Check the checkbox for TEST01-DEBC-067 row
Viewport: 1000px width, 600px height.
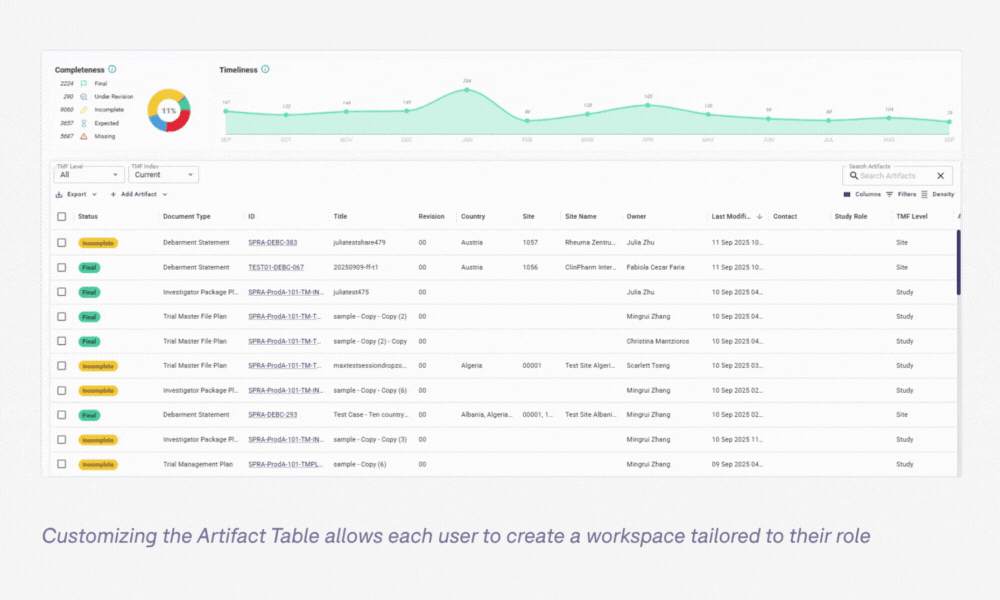pyautogui.click(x=62, y=267)
